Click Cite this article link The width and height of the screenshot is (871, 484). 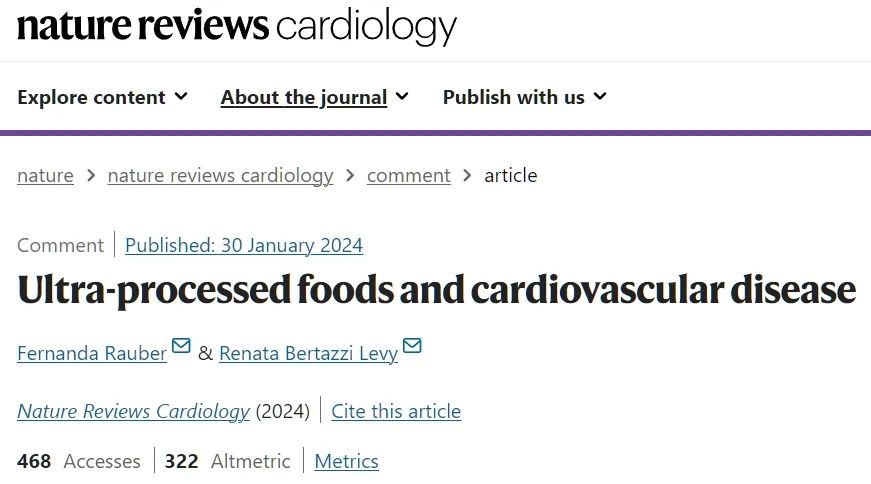pyautogui.click(x=396, y=412)
